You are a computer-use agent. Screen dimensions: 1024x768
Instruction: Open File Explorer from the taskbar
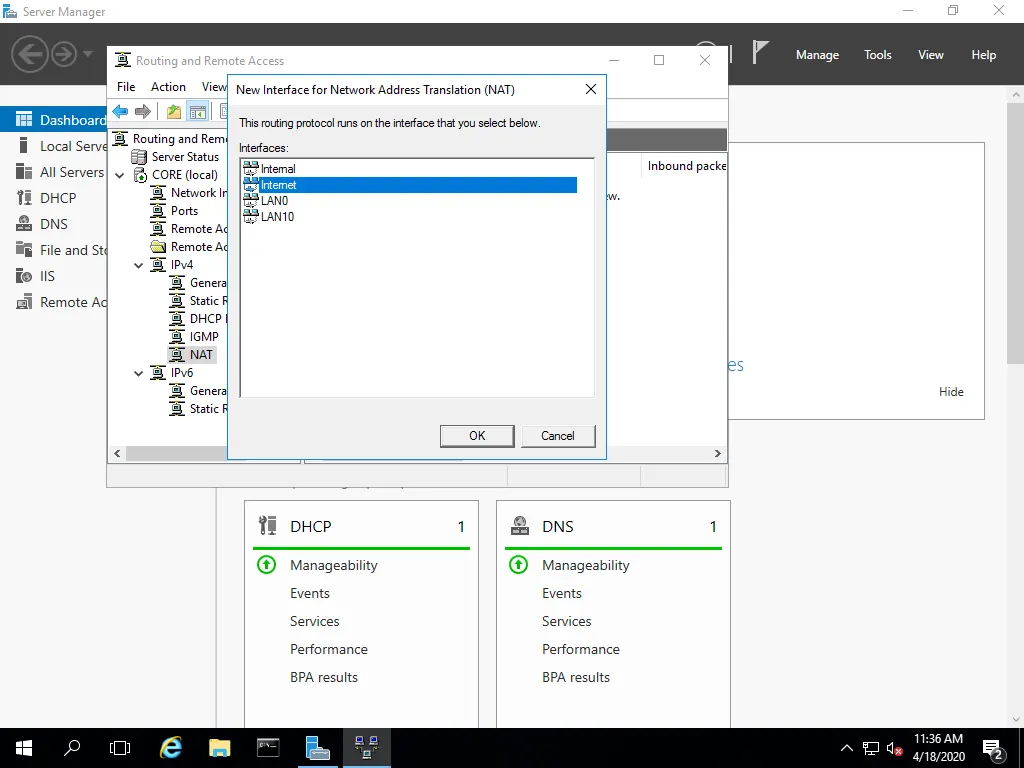[219, 747]
